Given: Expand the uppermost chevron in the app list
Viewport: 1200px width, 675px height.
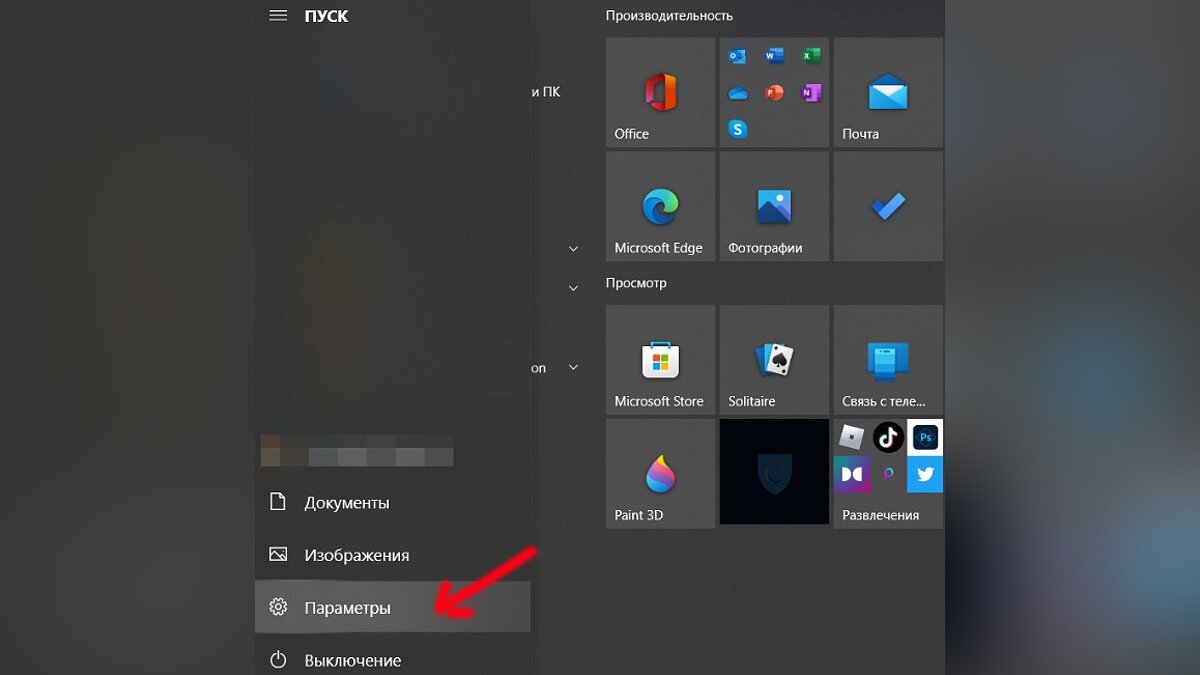Looking at the screenshot, I should click(x=573, y=248).
